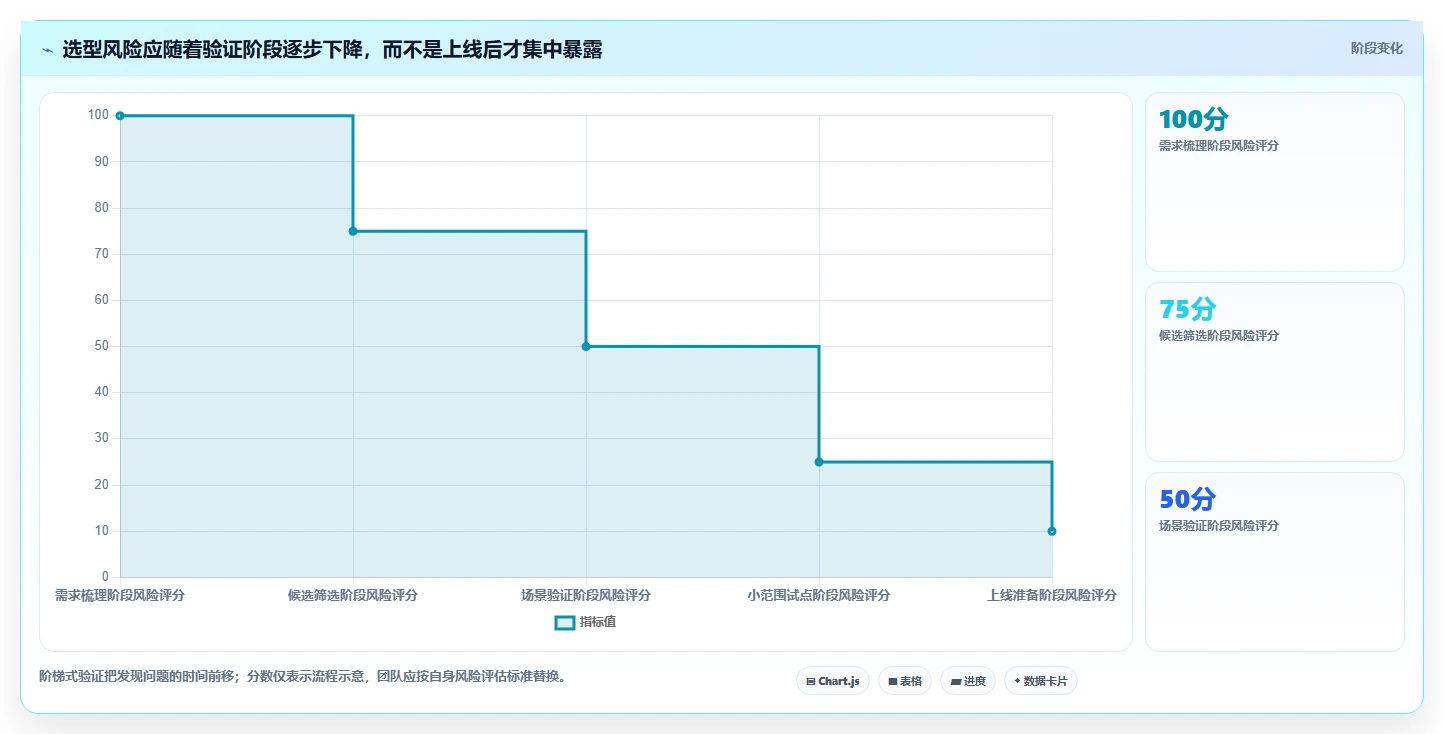Click the 指标值 legend color box

[x=564, y=622]
